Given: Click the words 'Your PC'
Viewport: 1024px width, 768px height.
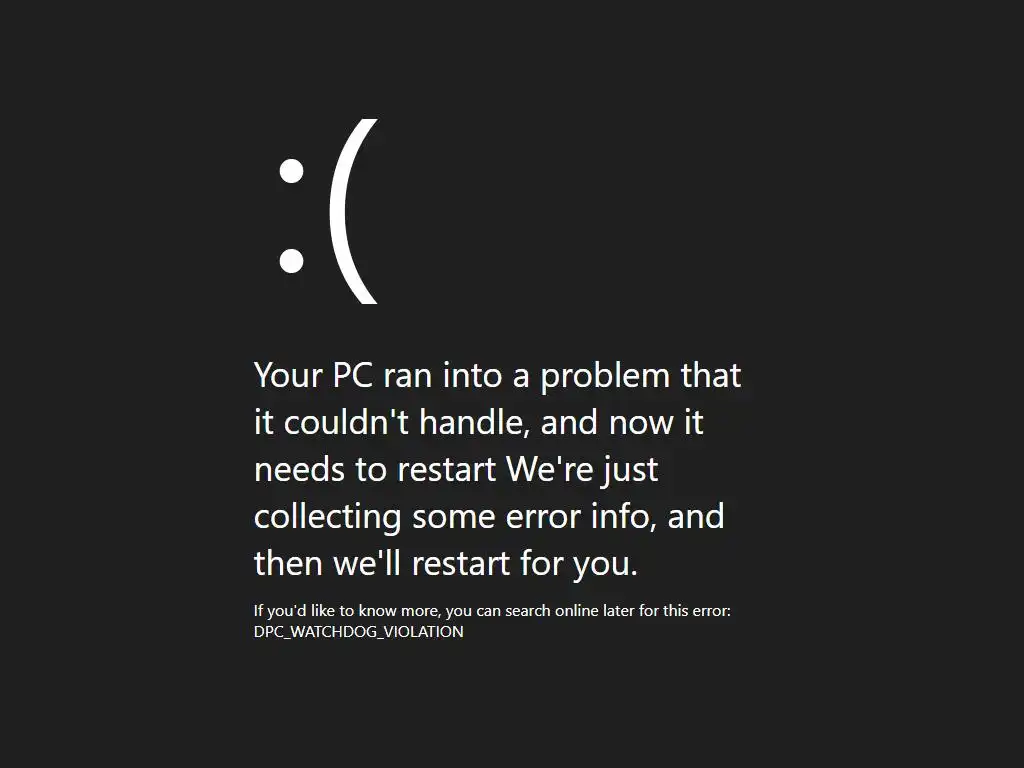Looking at the screenshot, I should (x=313, y=376).
